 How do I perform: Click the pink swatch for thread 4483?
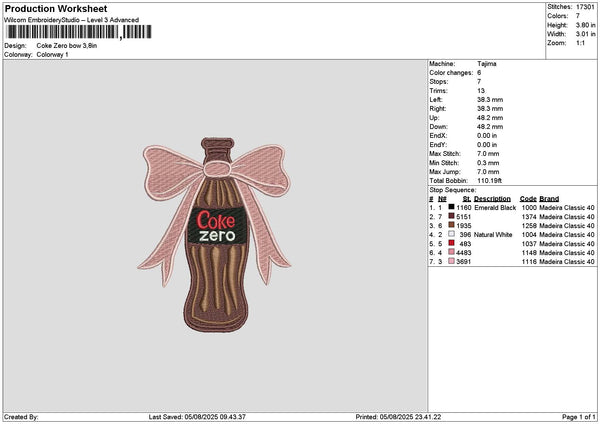(x=452, y=252)
